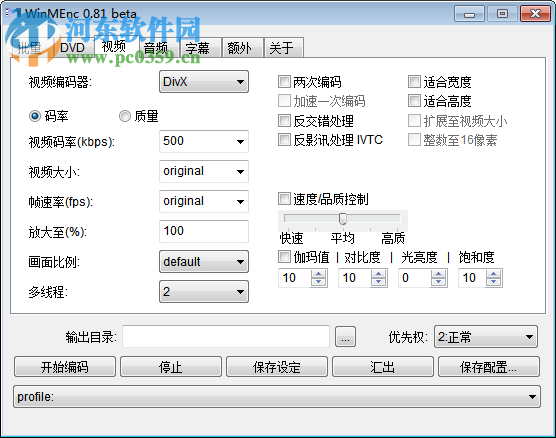Open the 关于 tab
Viewport: 556px width, 438px height.
click(284, 48)
